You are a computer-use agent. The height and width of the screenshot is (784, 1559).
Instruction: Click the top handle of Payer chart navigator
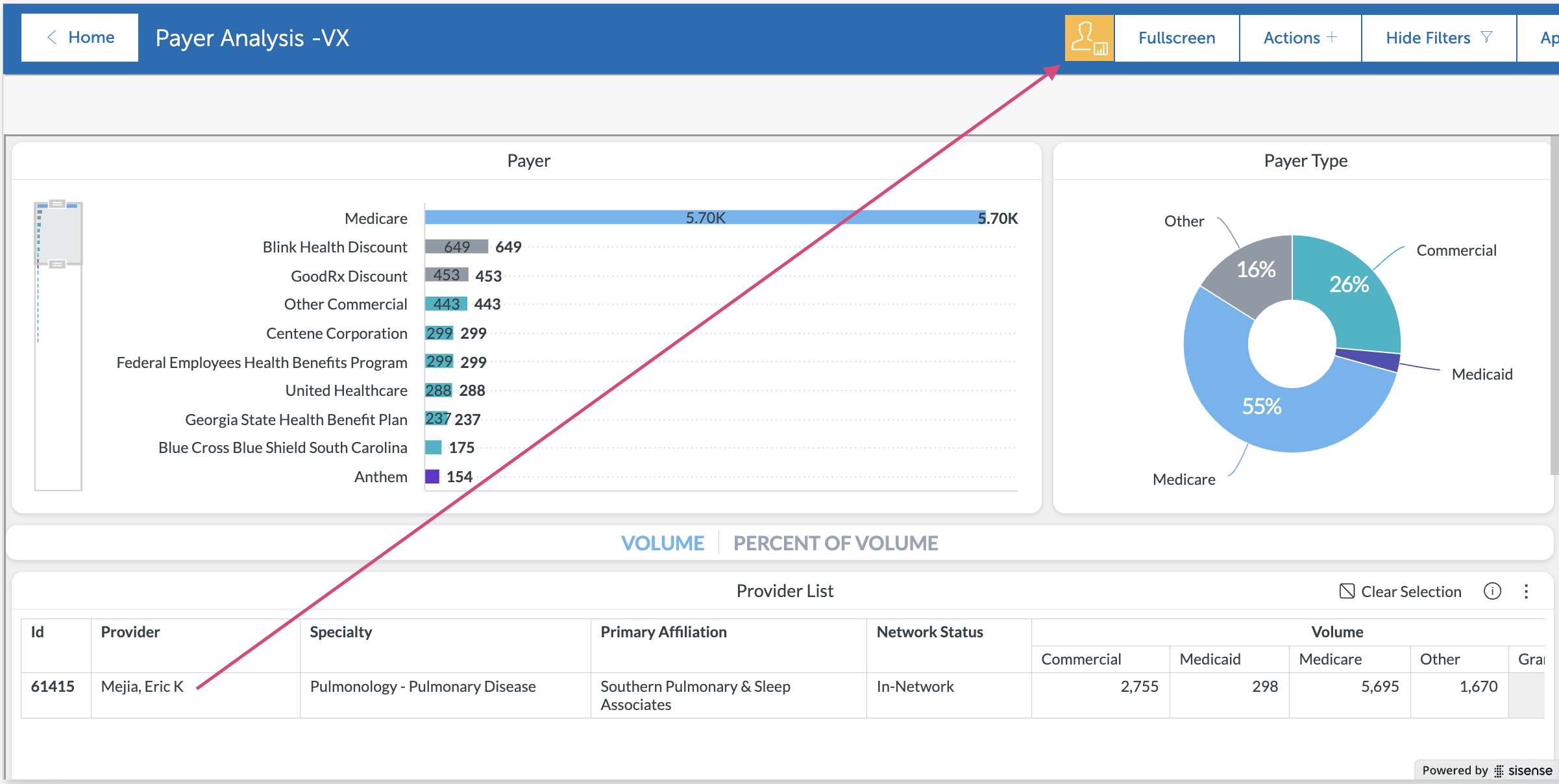tap(58, 204)
